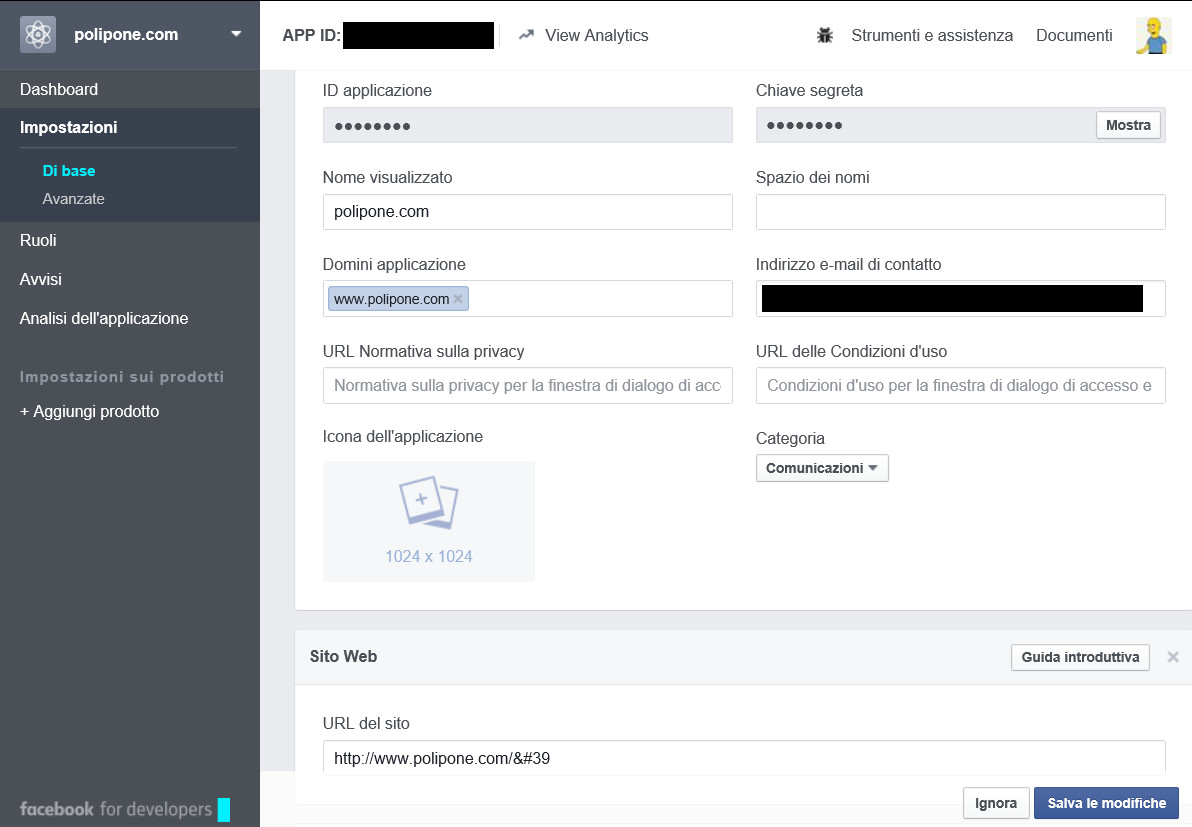Screen dimensions: 1192x827
Task: Open Avanzate settings
Action: click(73, 198)
